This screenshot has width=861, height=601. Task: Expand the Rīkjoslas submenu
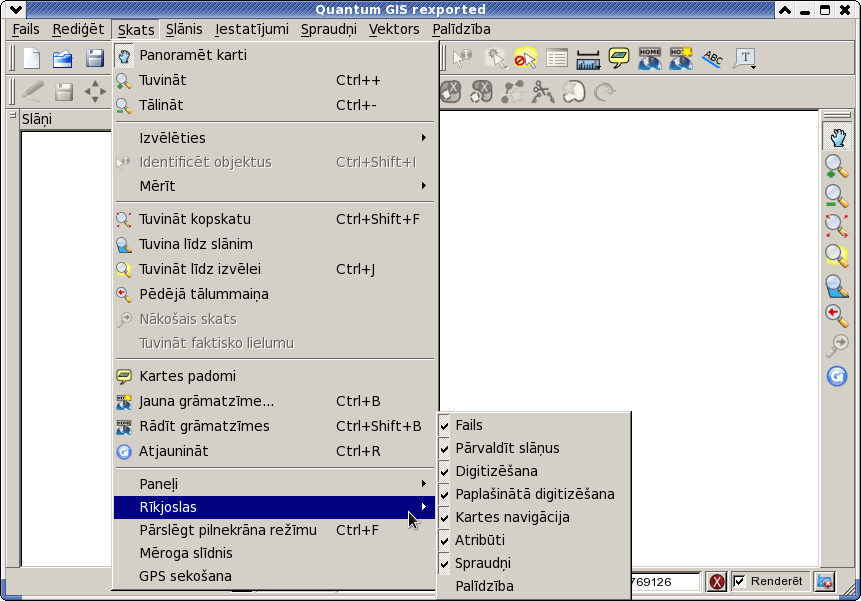coord(275,507)
